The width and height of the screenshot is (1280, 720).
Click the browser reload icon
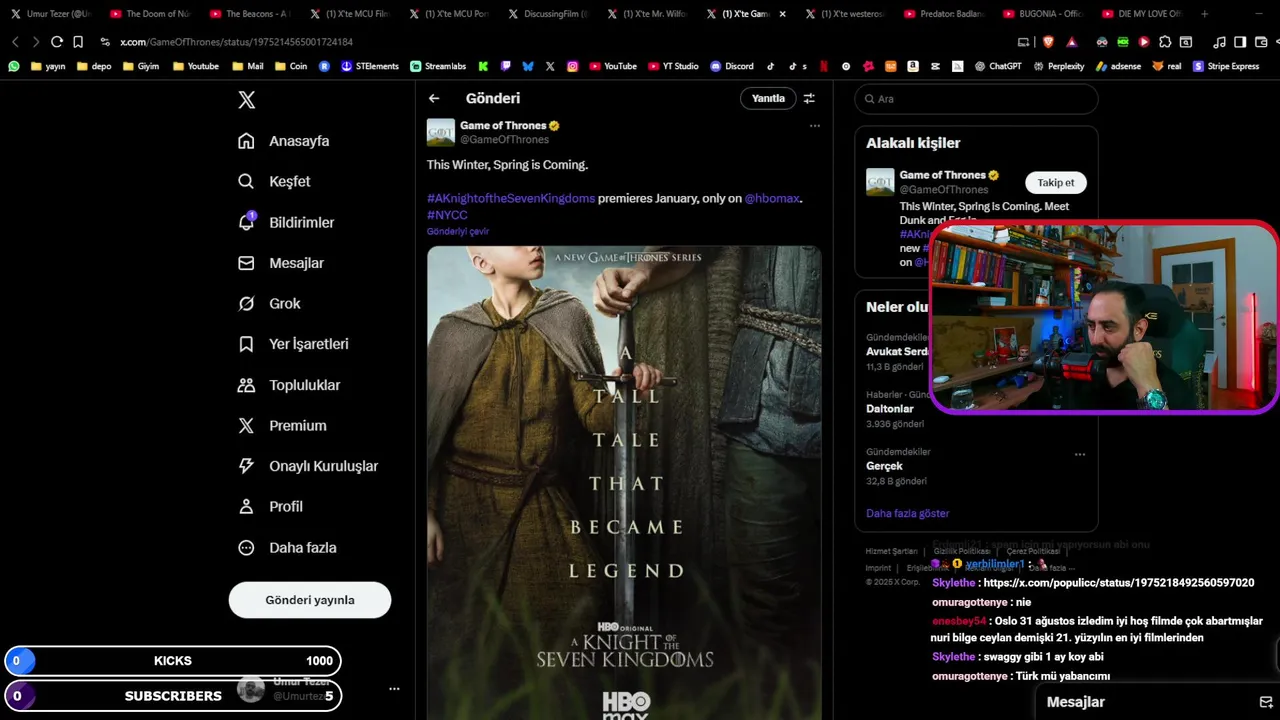(56, 42)
